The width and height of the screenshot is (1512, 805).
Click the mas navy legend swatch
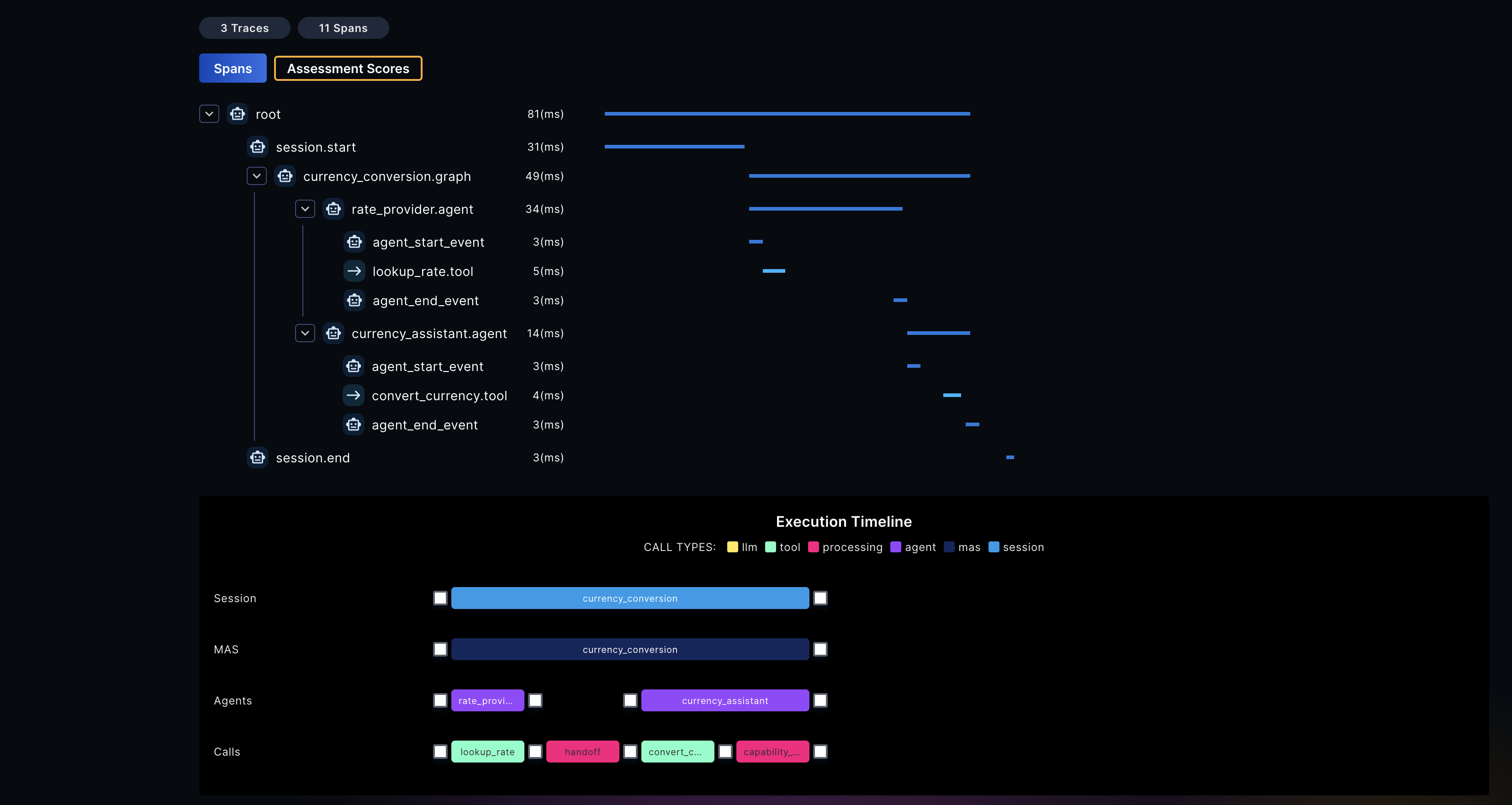pos(949,547)
